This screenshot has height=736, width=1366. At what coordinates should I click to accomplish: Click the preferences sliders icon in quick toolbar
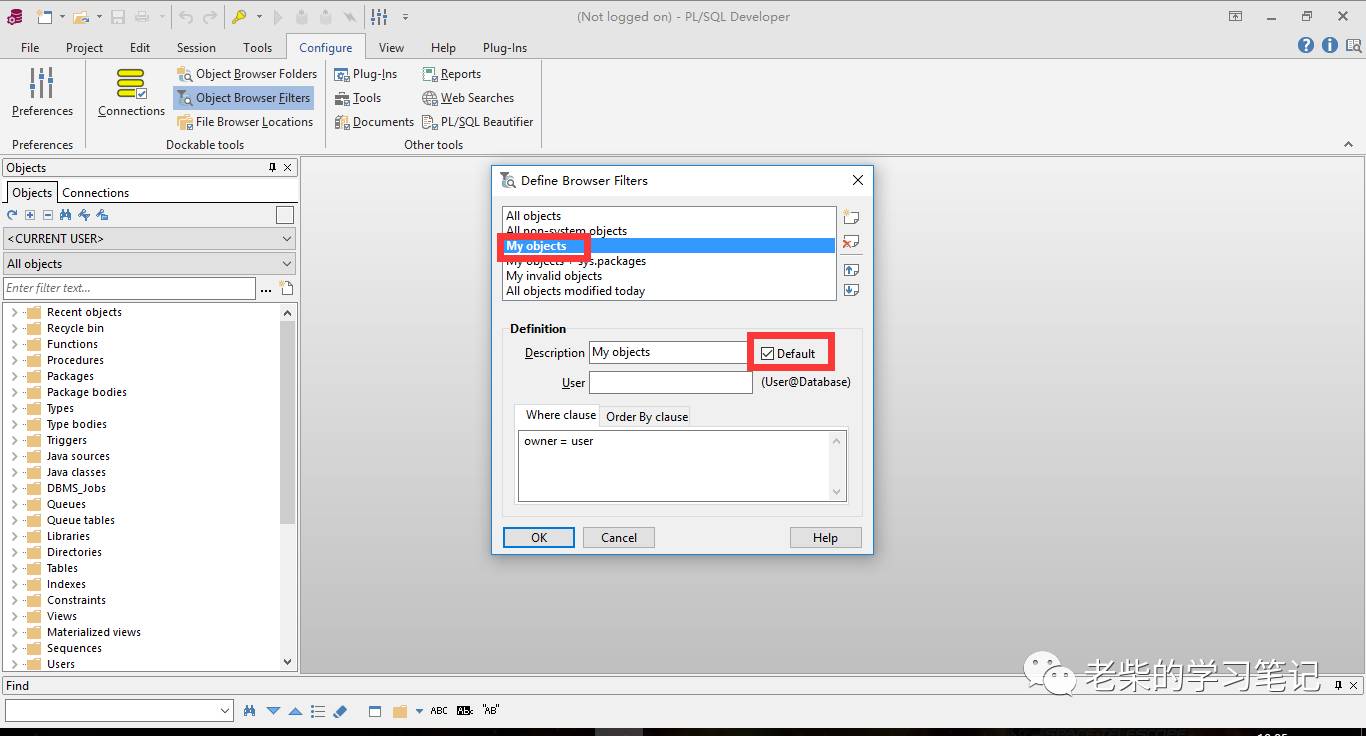pos(379,17)
